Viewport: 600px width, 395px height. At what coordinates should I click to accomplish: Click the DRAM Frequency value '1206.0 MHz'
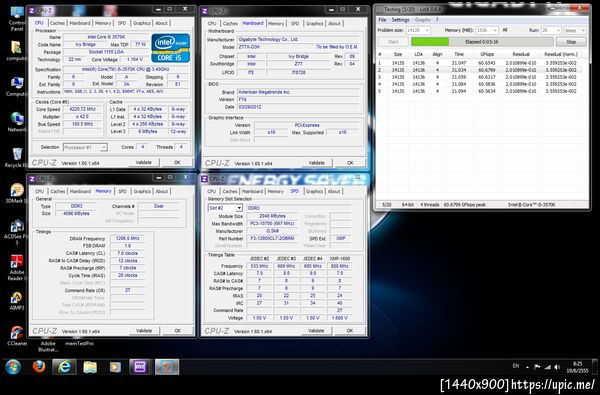click(127, 238)
